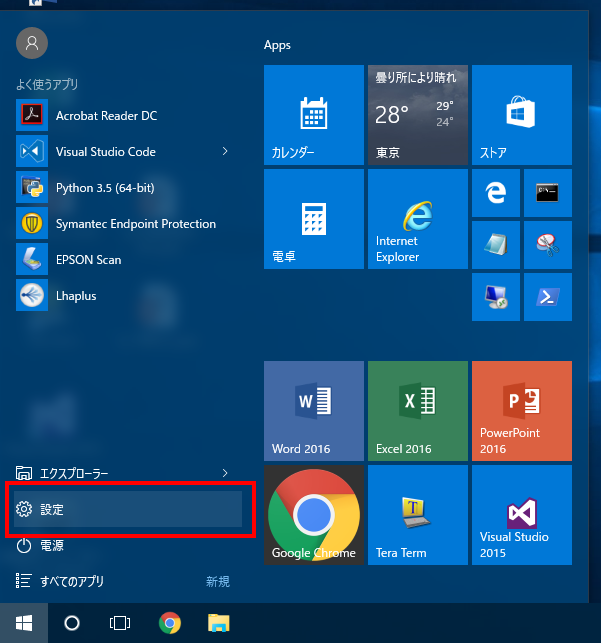Open the ストア tile
The image size is (601, 643).
click(x=522, y=115)
